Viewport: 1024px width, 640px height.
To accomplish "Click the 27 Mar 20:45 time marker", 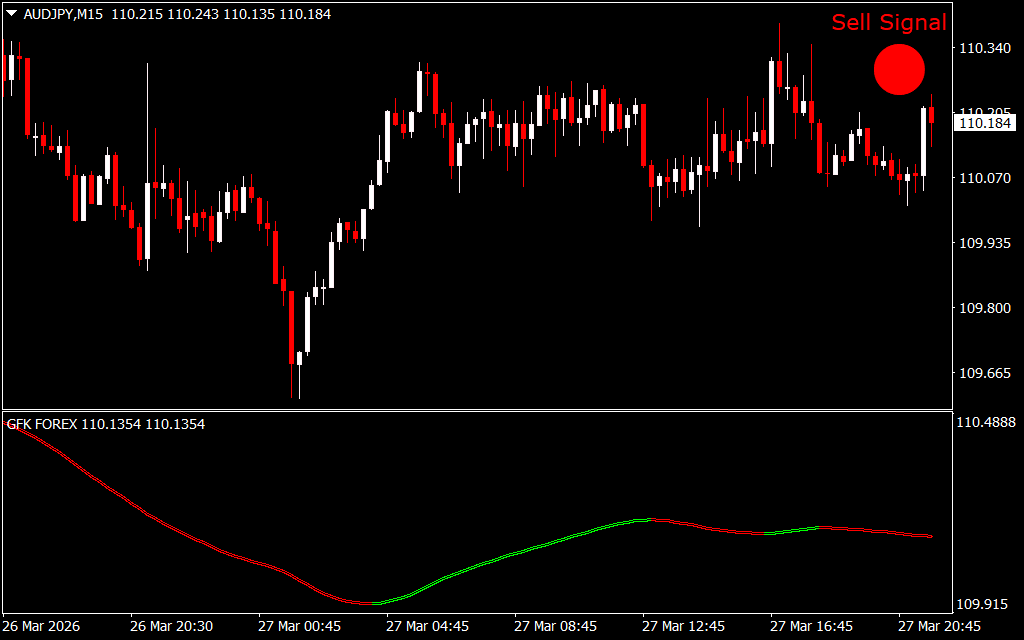I will click(940, 626).
